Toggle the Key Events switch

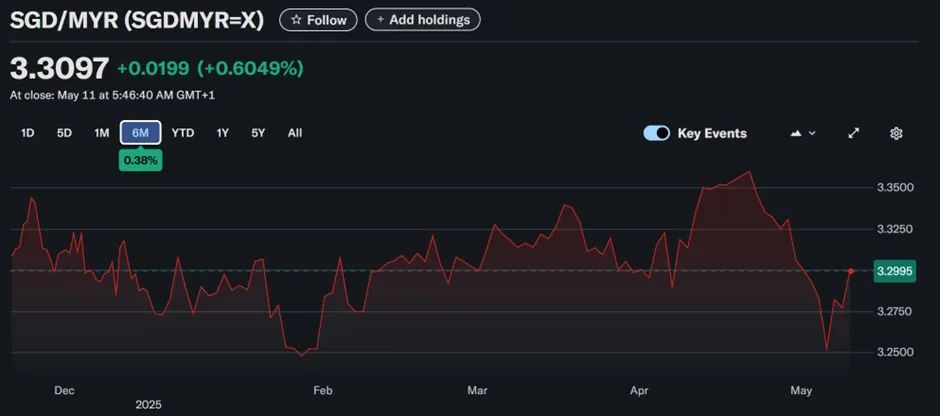(656, 133)
